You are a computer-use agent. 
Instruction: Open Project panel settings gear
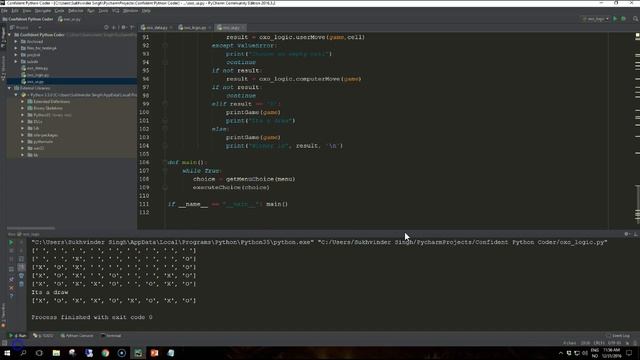[x=124, y=27]
